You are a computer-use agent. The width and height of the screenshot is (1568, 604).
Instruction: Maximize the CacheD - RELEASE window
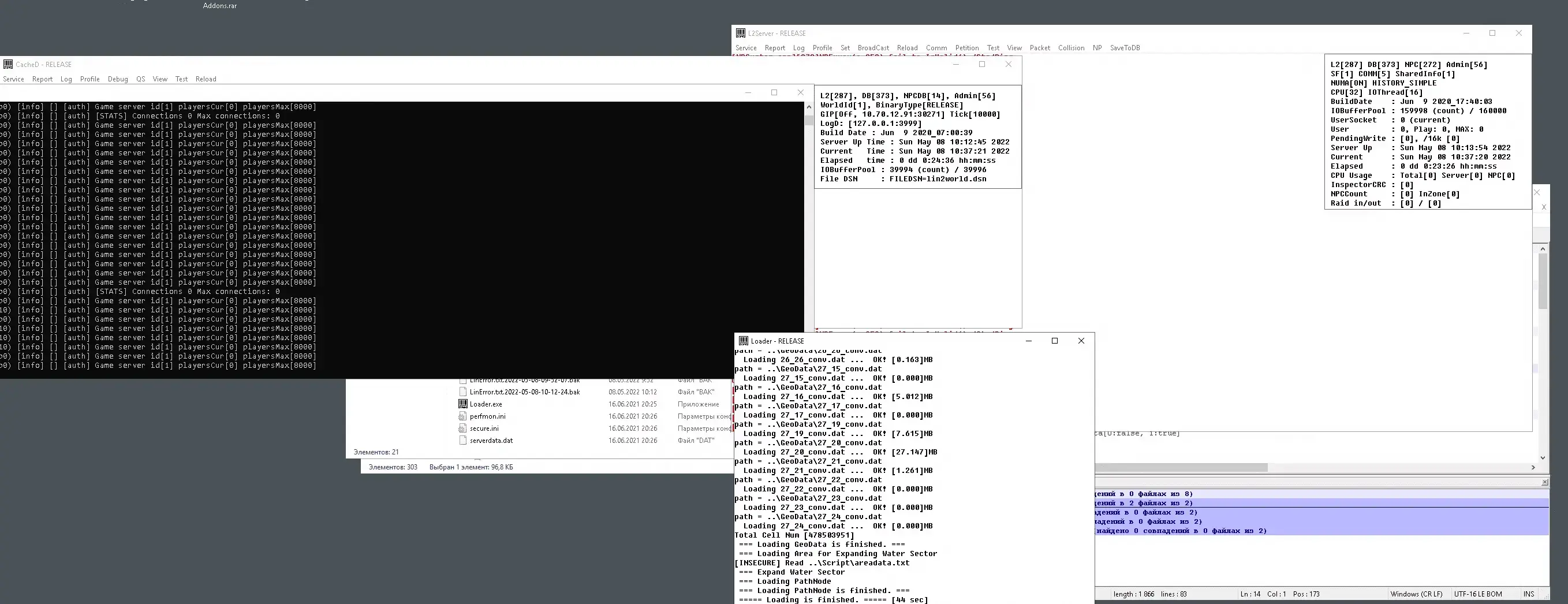pyautogui.click(x=982, y=64)
